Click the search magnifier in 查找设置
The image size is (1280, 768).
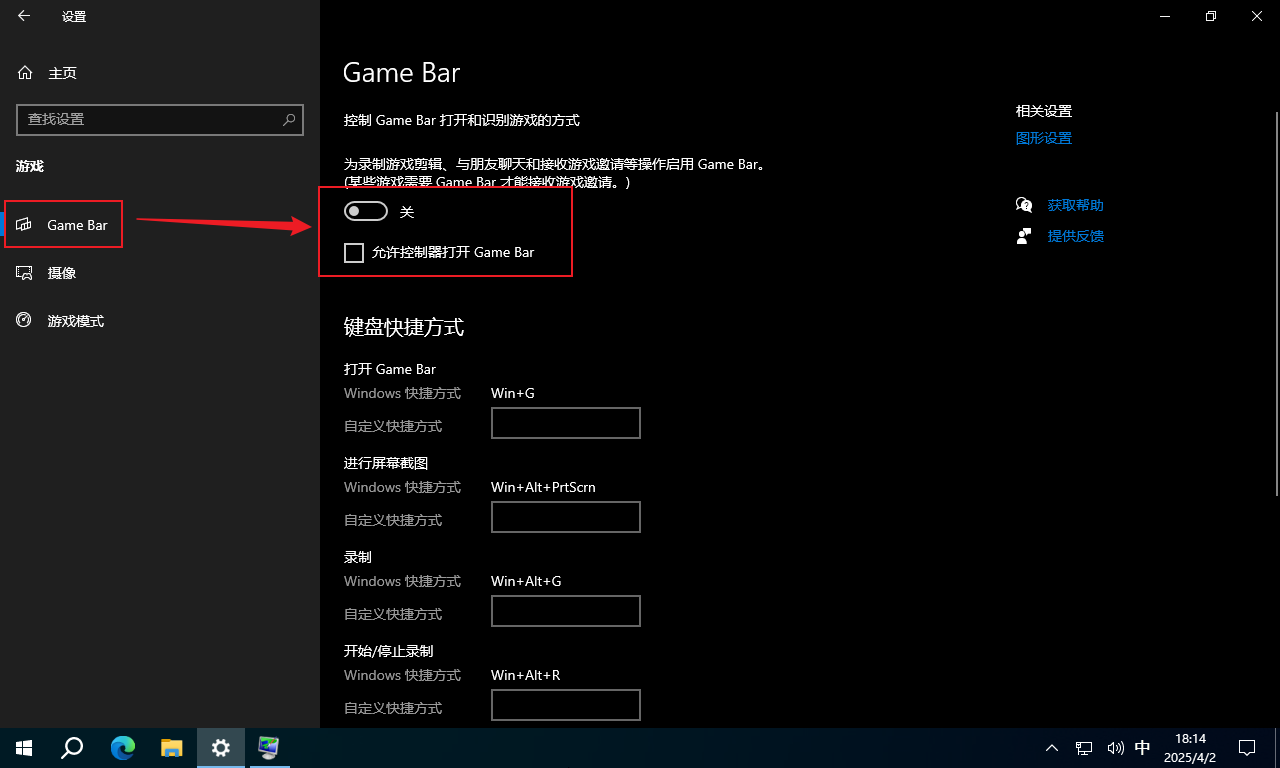pos(289,119)
